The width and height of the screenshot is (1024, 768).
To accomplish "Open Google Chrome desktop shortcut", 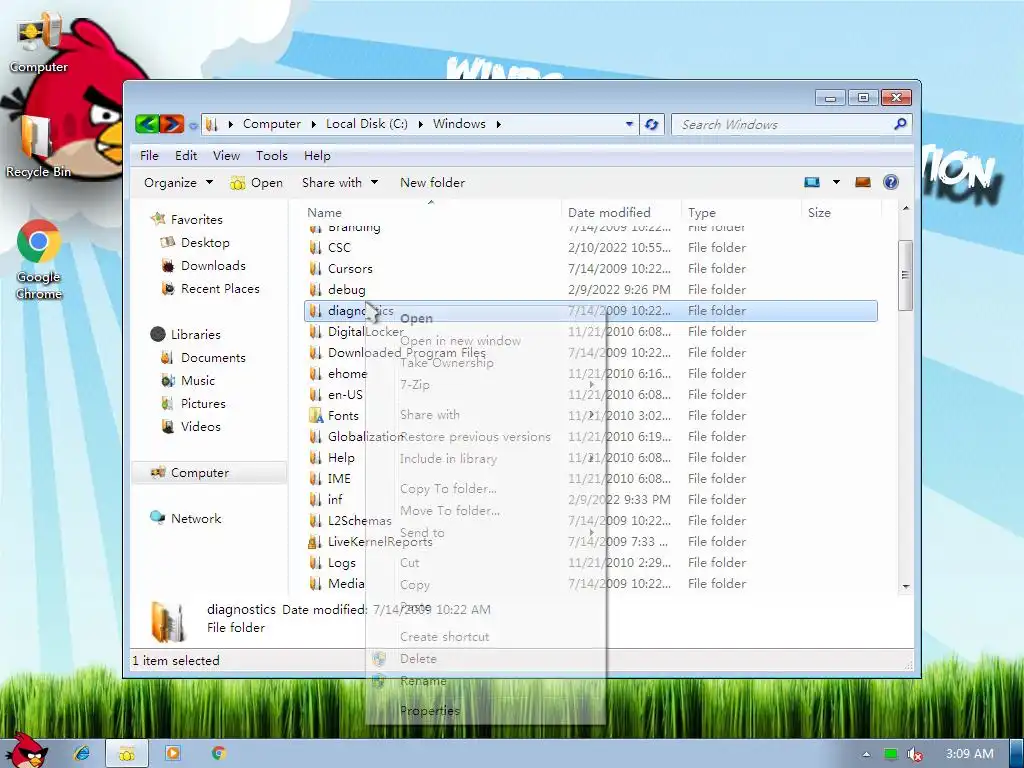I will [x=39, y=260].
